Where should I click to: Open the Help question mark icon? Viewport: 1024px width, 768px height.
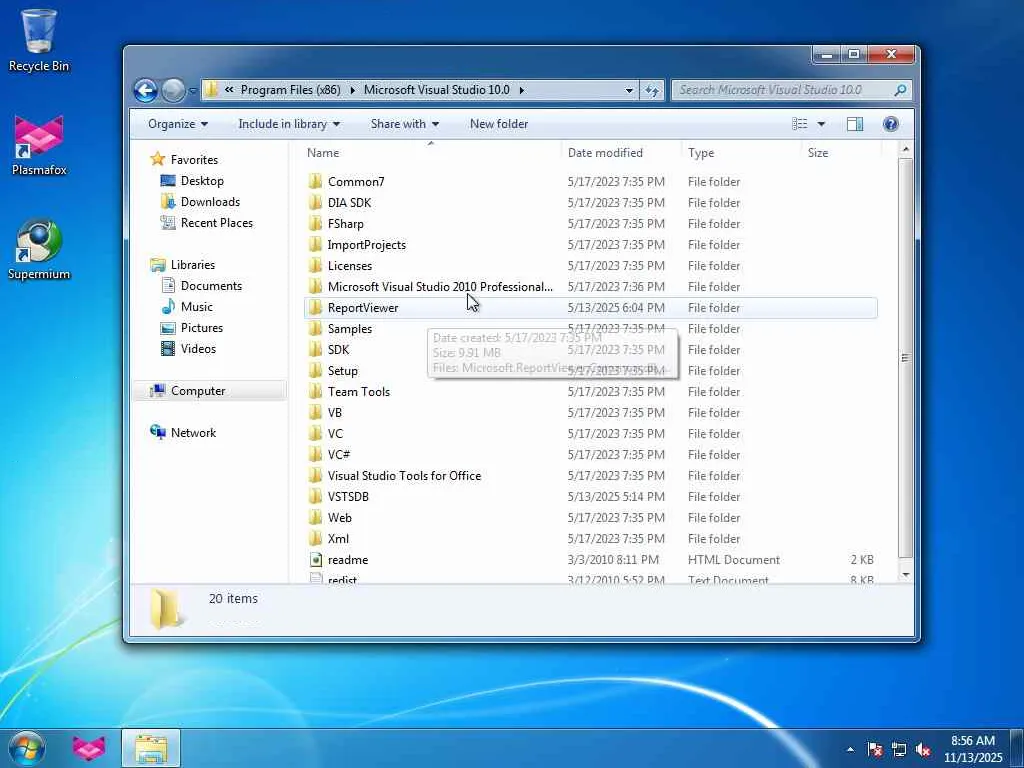tap(890, 124)
